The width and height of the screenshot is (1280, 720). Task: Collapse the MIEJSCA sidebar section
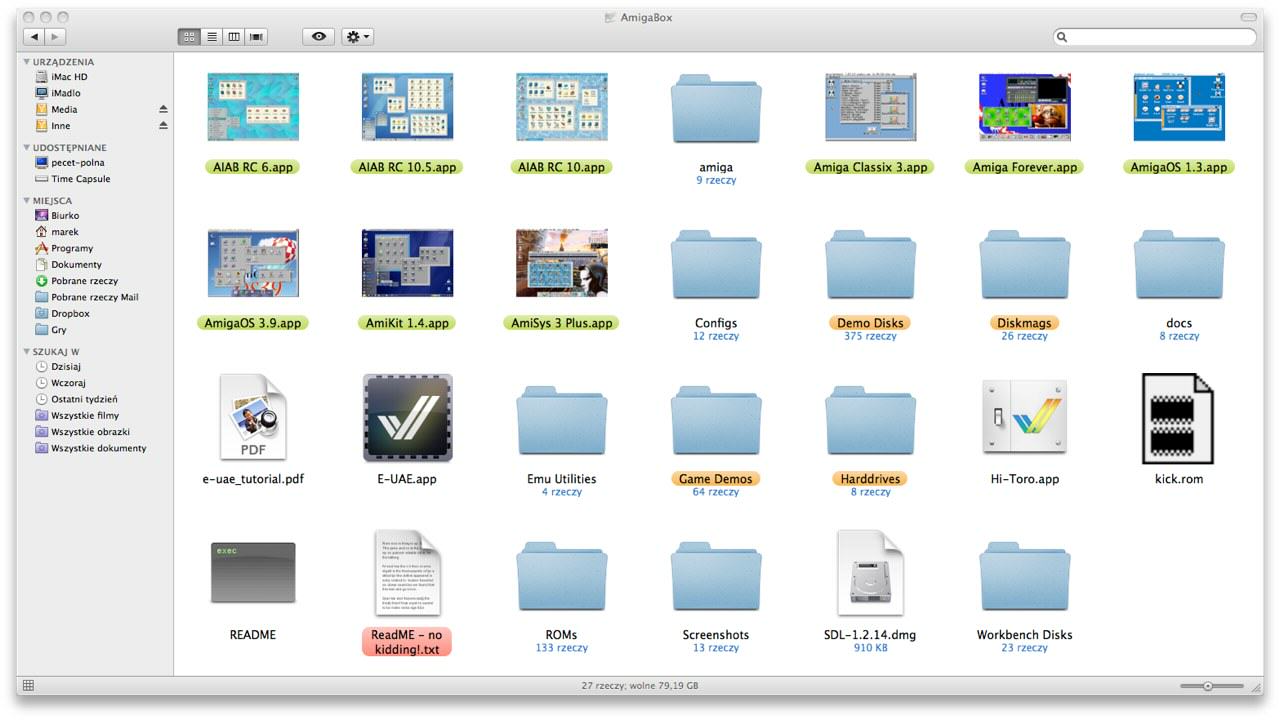click(27, 201)
